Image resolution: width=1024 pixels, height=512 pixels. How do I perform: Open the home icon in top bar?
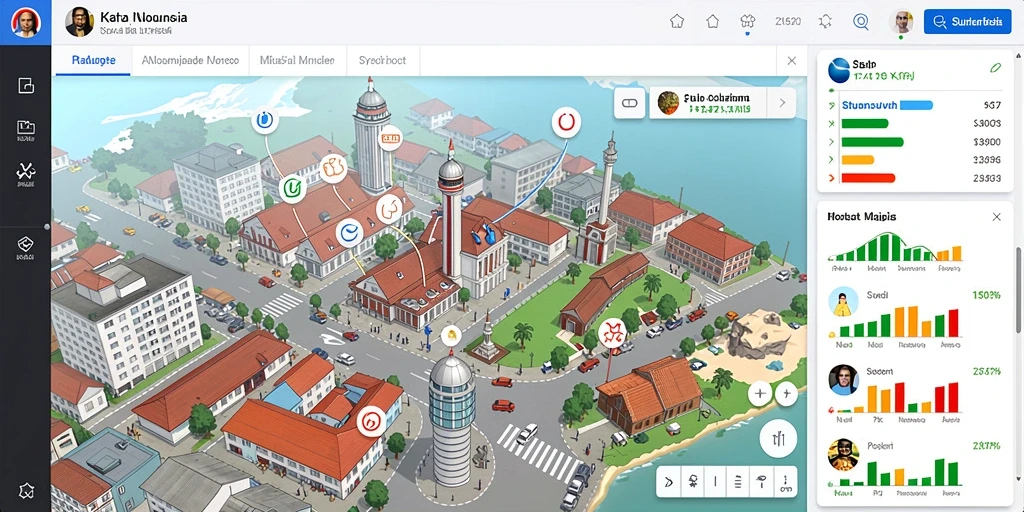[x=712, y=22]
